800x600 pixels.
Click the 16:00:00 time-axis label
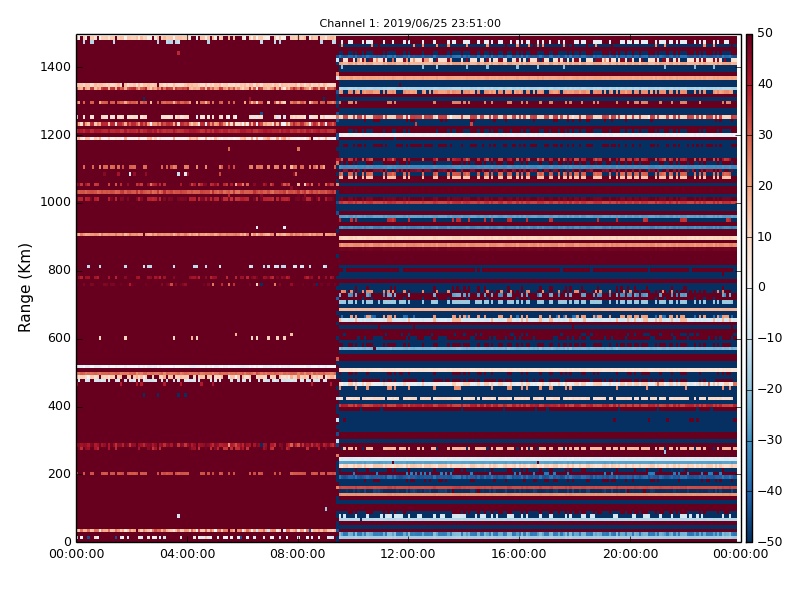pyautogui.click(x=518, y=554)
